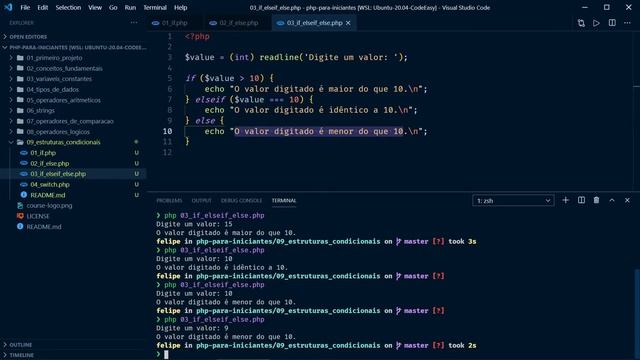Image resolution: width=640 pixels, height=360 pixels.
Task: Click the elseif keyword on line 7
Action: [x=210, y=100]
